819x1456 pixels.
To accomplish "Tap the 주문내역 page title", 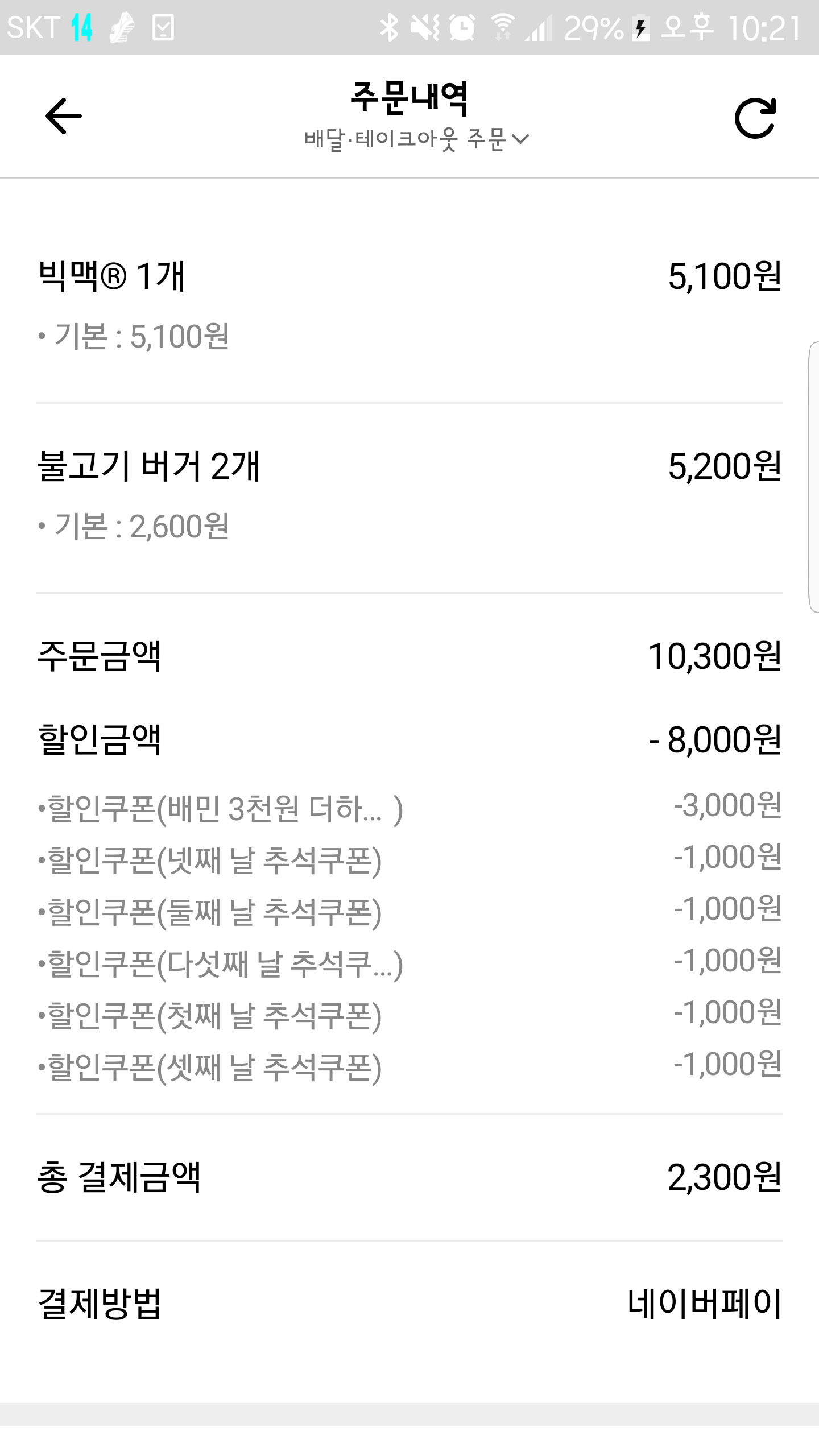I will click(409, 98).
